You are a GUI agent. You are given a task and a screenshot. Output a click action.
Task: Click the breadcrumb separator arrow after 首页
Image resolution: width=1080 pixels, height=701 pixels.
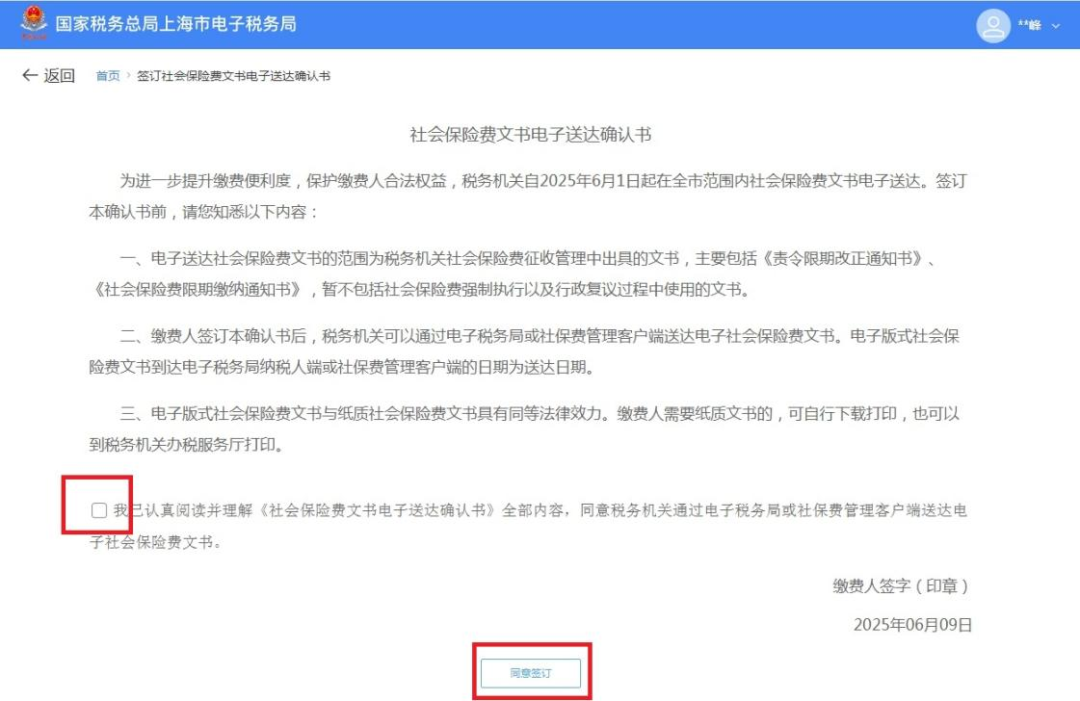129,76
